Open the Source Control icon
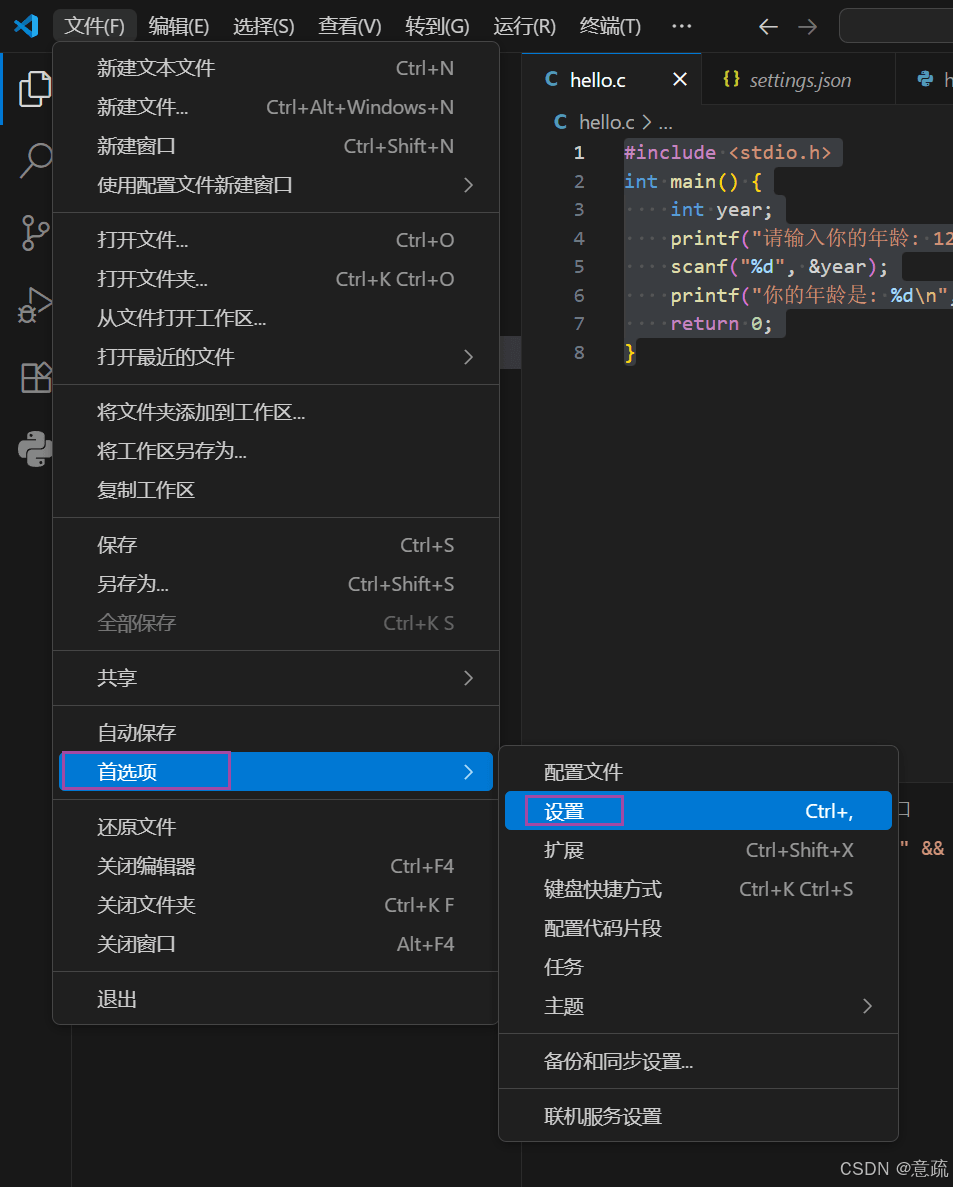 [34, 232]
